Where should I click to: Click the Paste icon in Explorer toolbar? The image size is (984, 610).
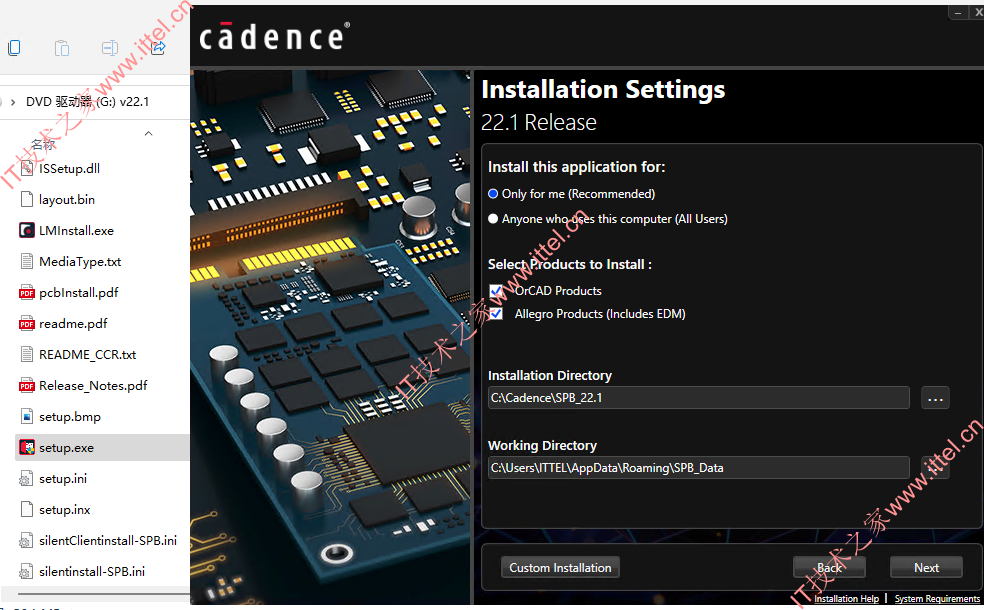pos(62,48)
